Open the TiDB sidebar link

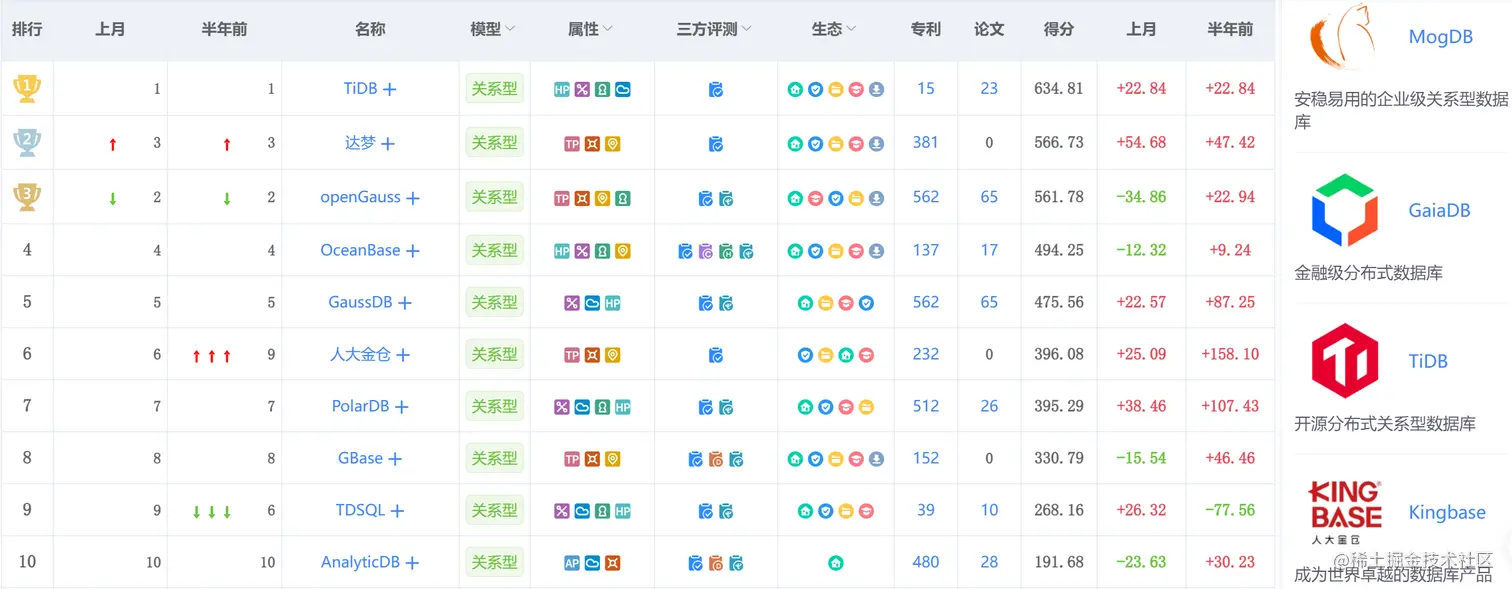pyautogui.click(x=1428, y=361)
